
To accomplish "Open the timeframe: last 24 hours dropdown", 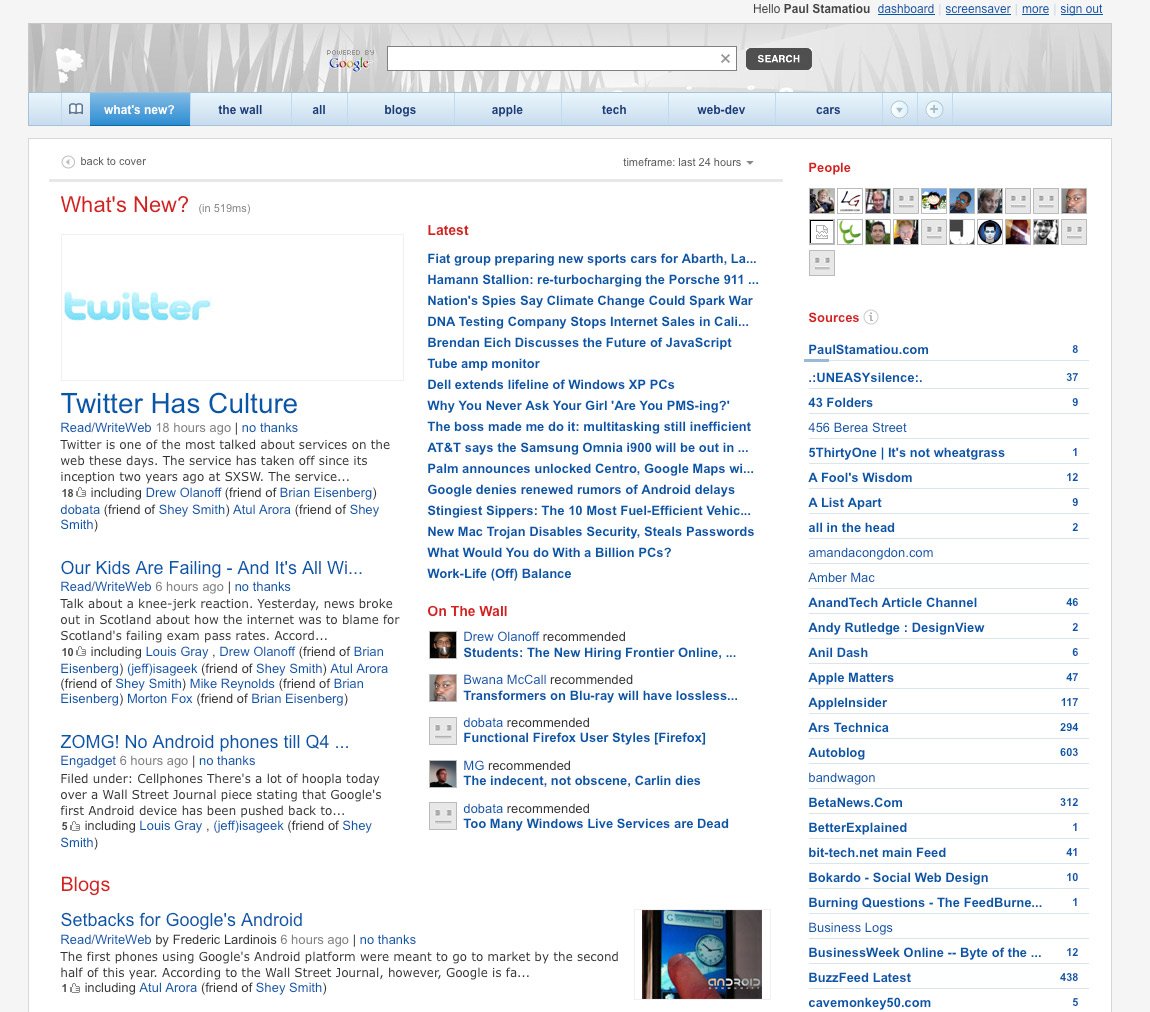I will (689, 161).
